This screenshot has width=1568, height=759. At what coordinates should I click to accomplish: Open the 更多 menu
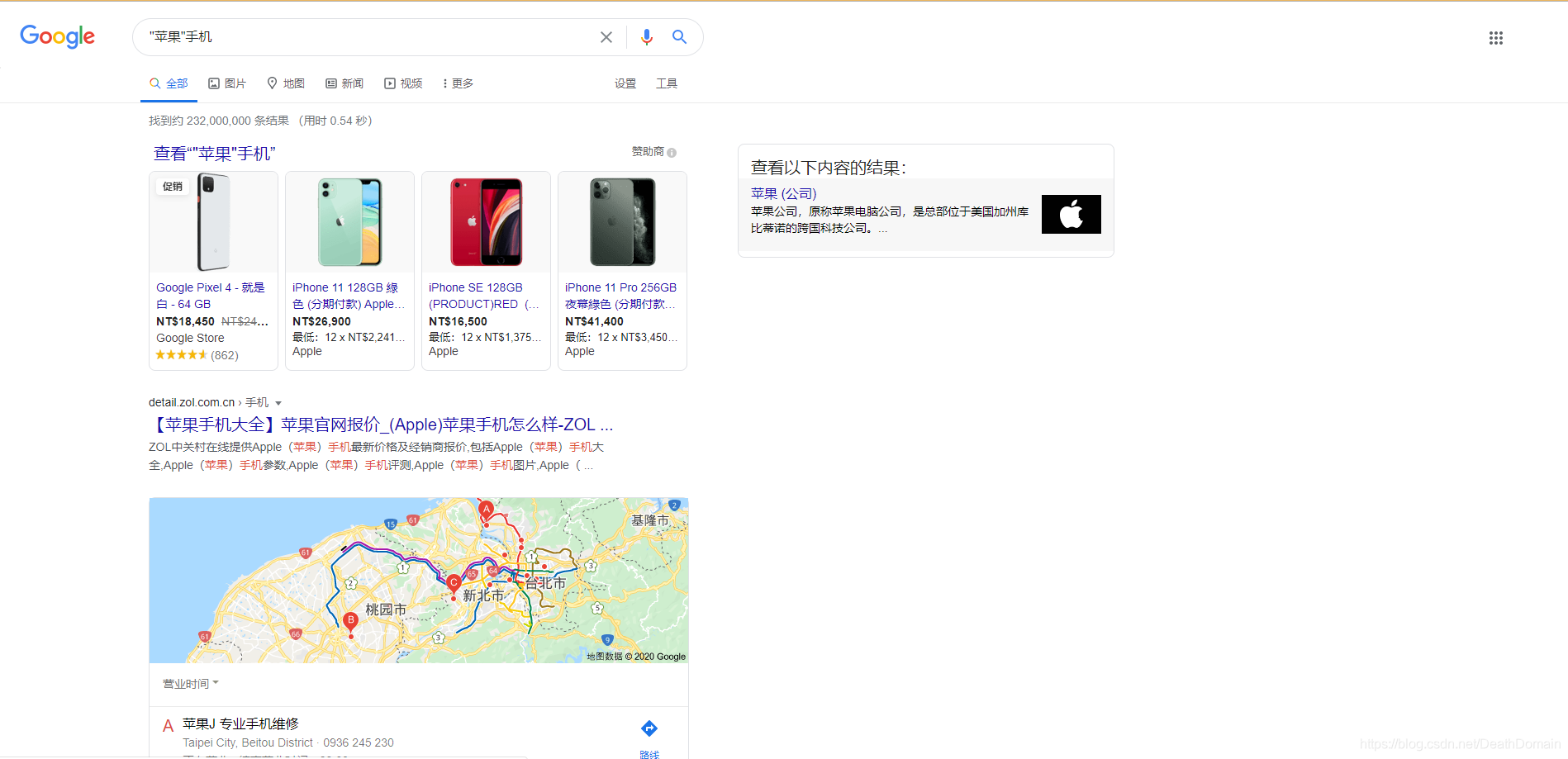point(459,83)
